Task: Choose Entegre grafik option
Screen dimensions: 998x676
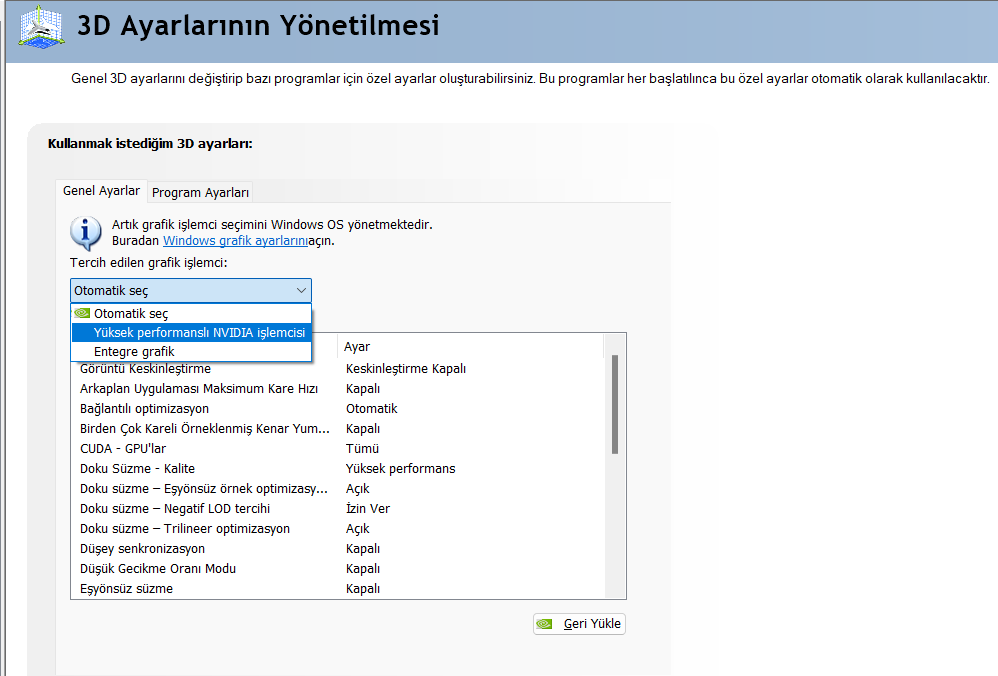Action: [191, 351]
